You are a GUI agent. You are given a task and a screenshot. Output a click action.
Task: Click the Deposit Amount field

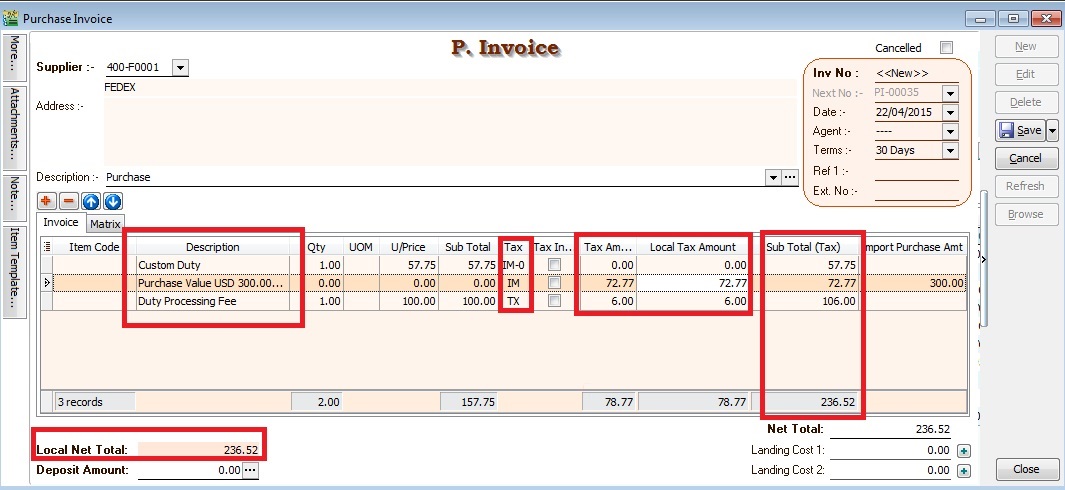[x=189, y=470]
